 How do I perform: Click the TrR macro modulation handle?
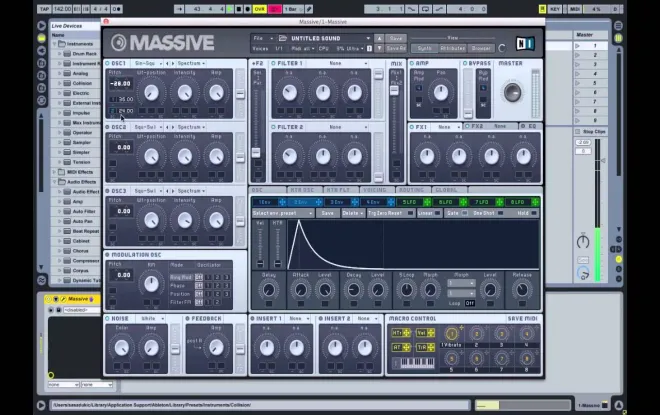click(x=426, y=348)
